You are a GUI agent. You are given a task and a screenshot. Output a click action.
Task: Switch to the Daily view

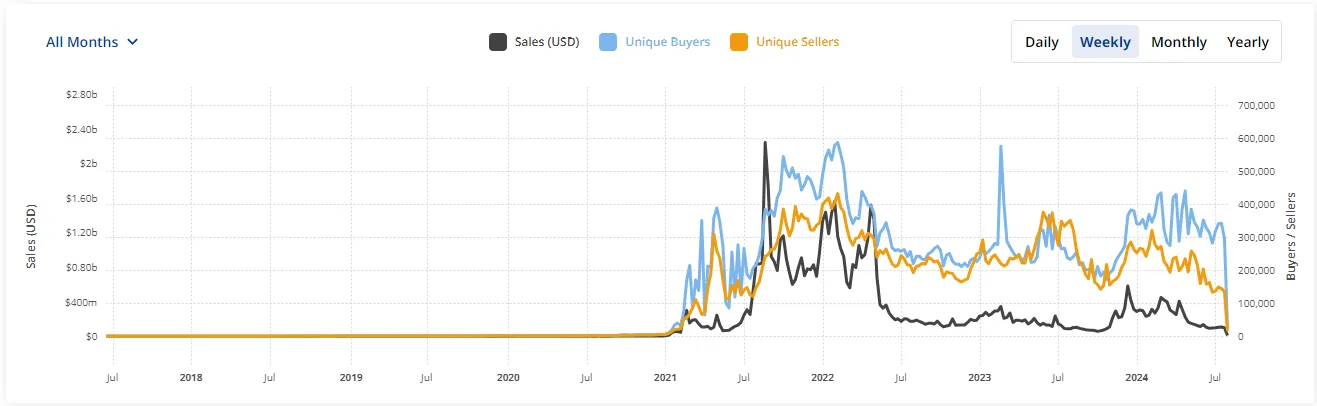point(1041,42)
